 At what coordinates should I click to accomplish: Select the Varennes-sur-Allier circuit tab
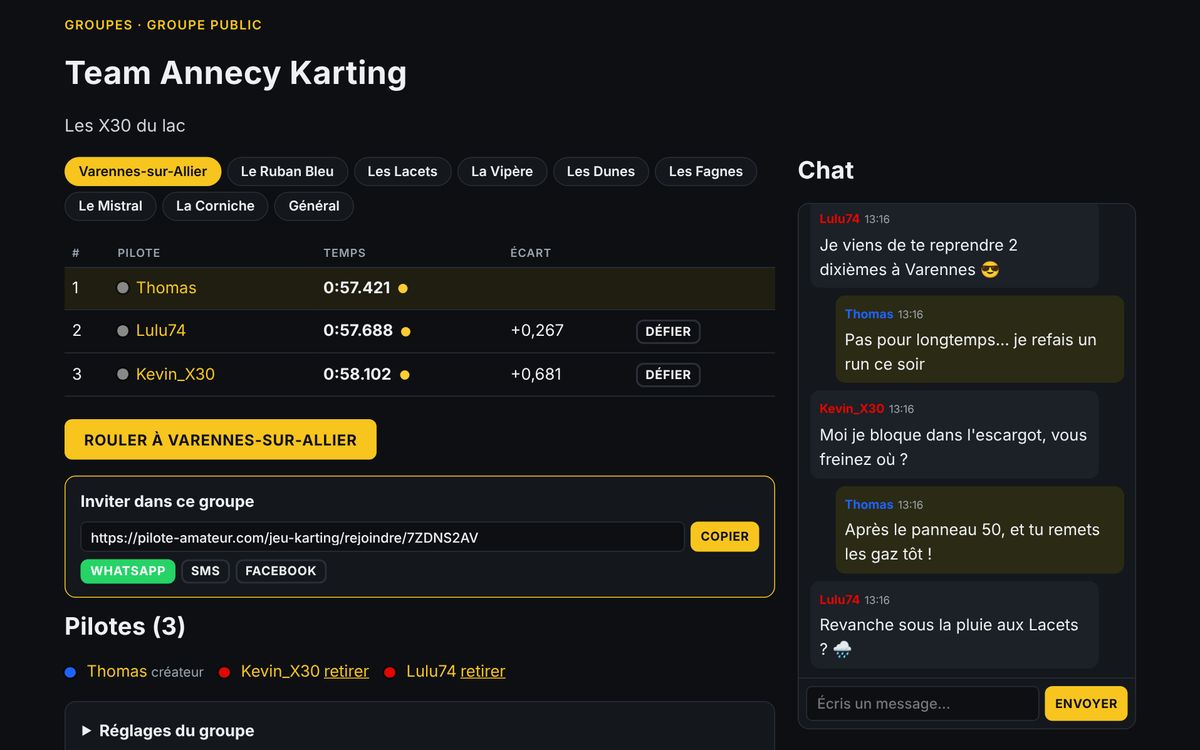pyautogui.click(x=143, y=171)
